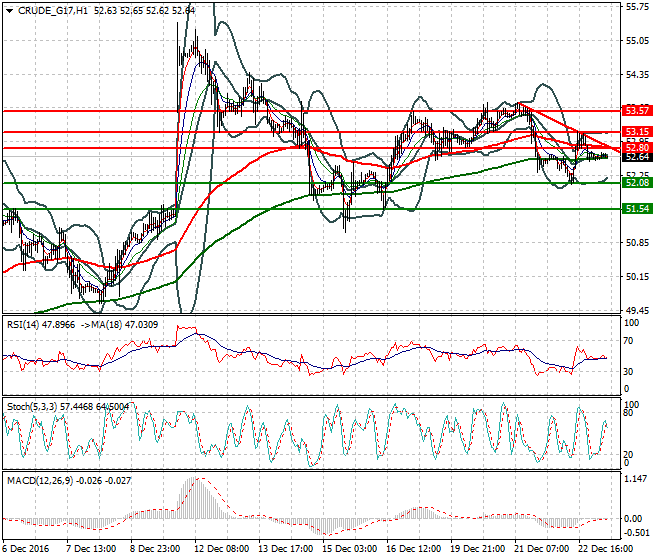Click the 52.80 red resistance price label
The height and width of the screenshot is (560, 660).
click(637, 148)
